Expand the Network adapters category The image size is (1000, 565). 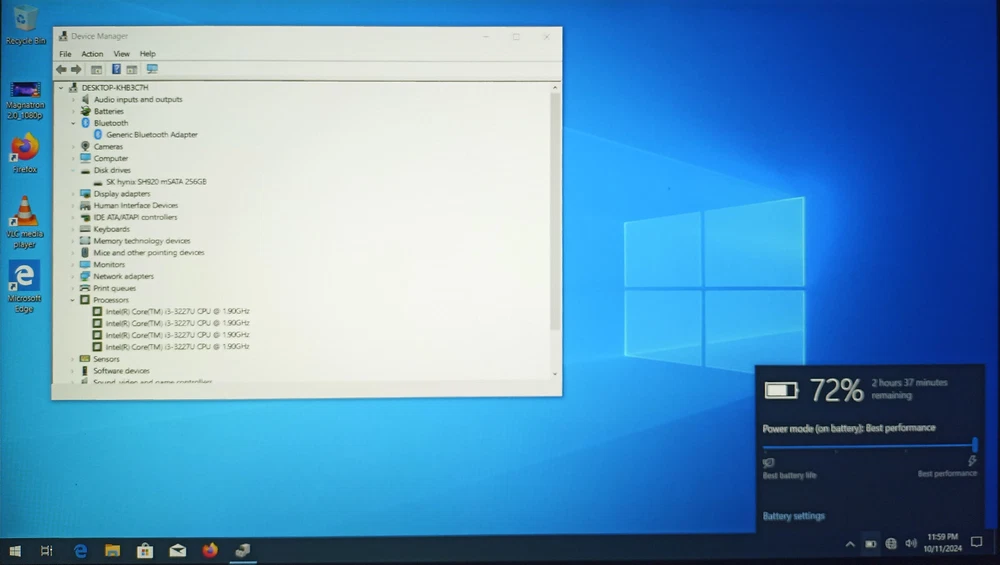pyautogui.click(x=73, y=277)
